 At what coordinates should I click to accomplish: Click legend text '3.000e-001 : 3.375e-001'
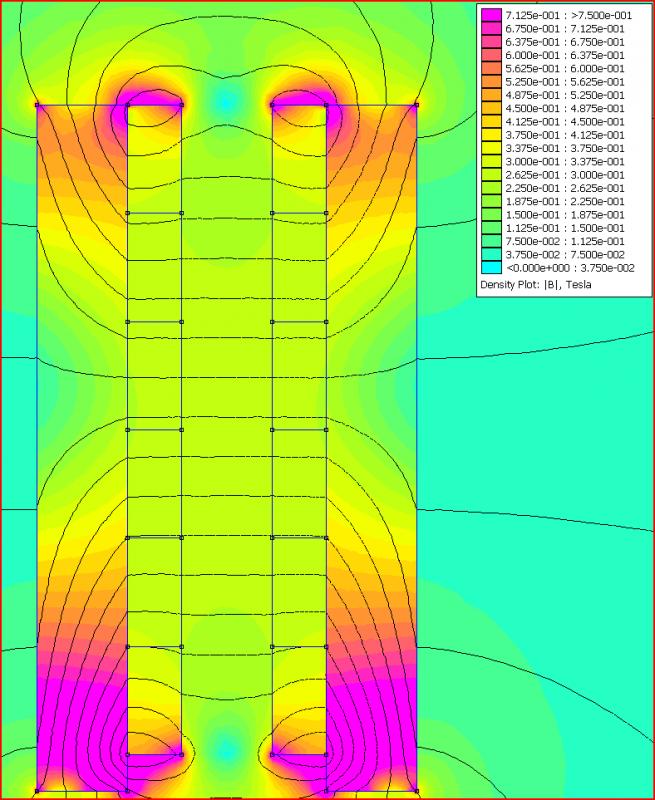coord(565,161)
